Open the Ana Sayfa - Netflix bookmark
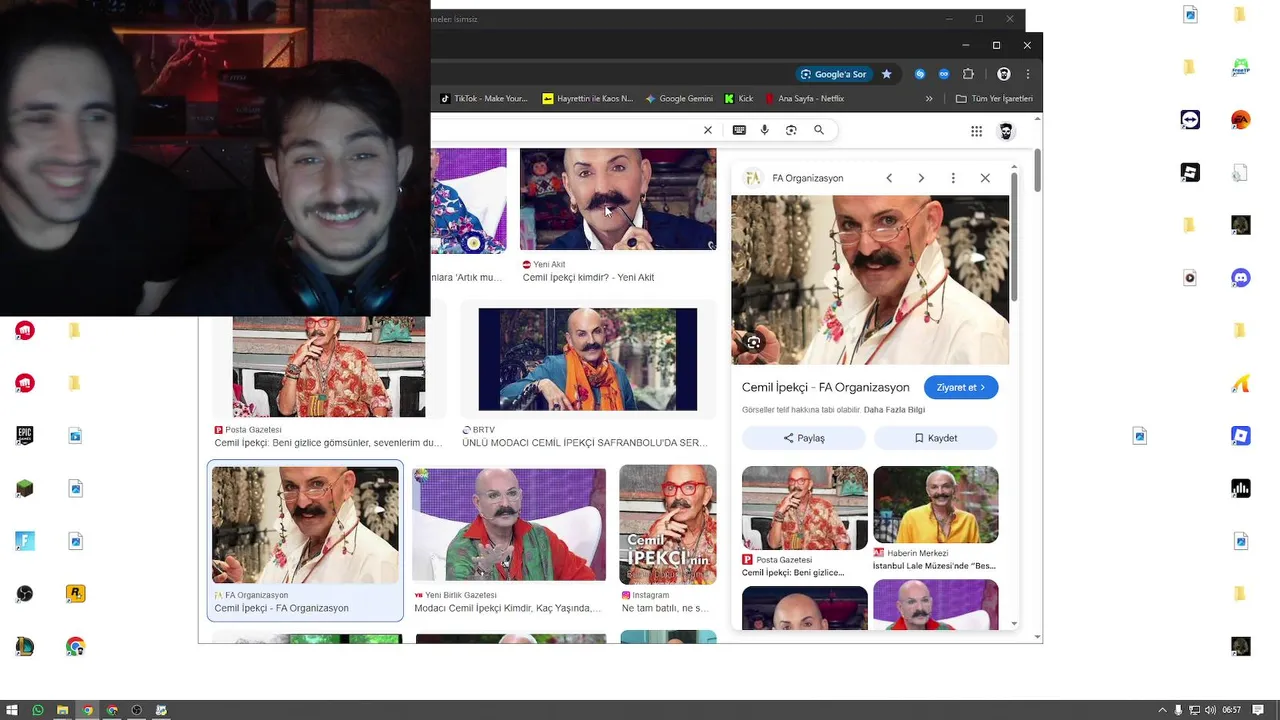 [804, 99]
